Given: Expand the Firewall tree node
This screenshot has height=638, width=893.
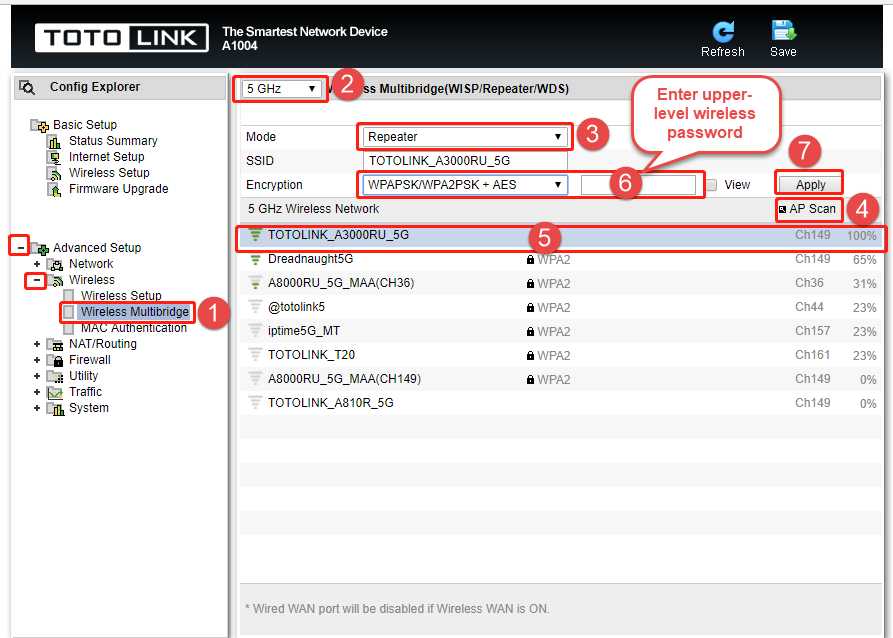Looking at the screenshot, I should pos(37,361).
